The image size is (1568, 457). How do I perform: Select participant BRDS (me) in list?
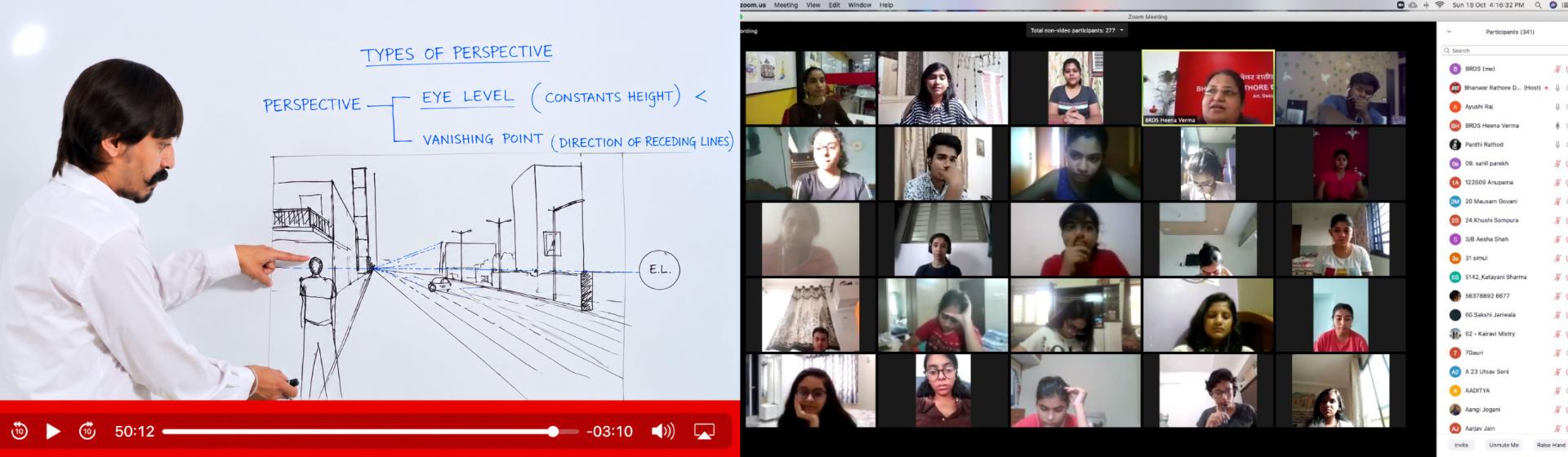click(1504, 69)
